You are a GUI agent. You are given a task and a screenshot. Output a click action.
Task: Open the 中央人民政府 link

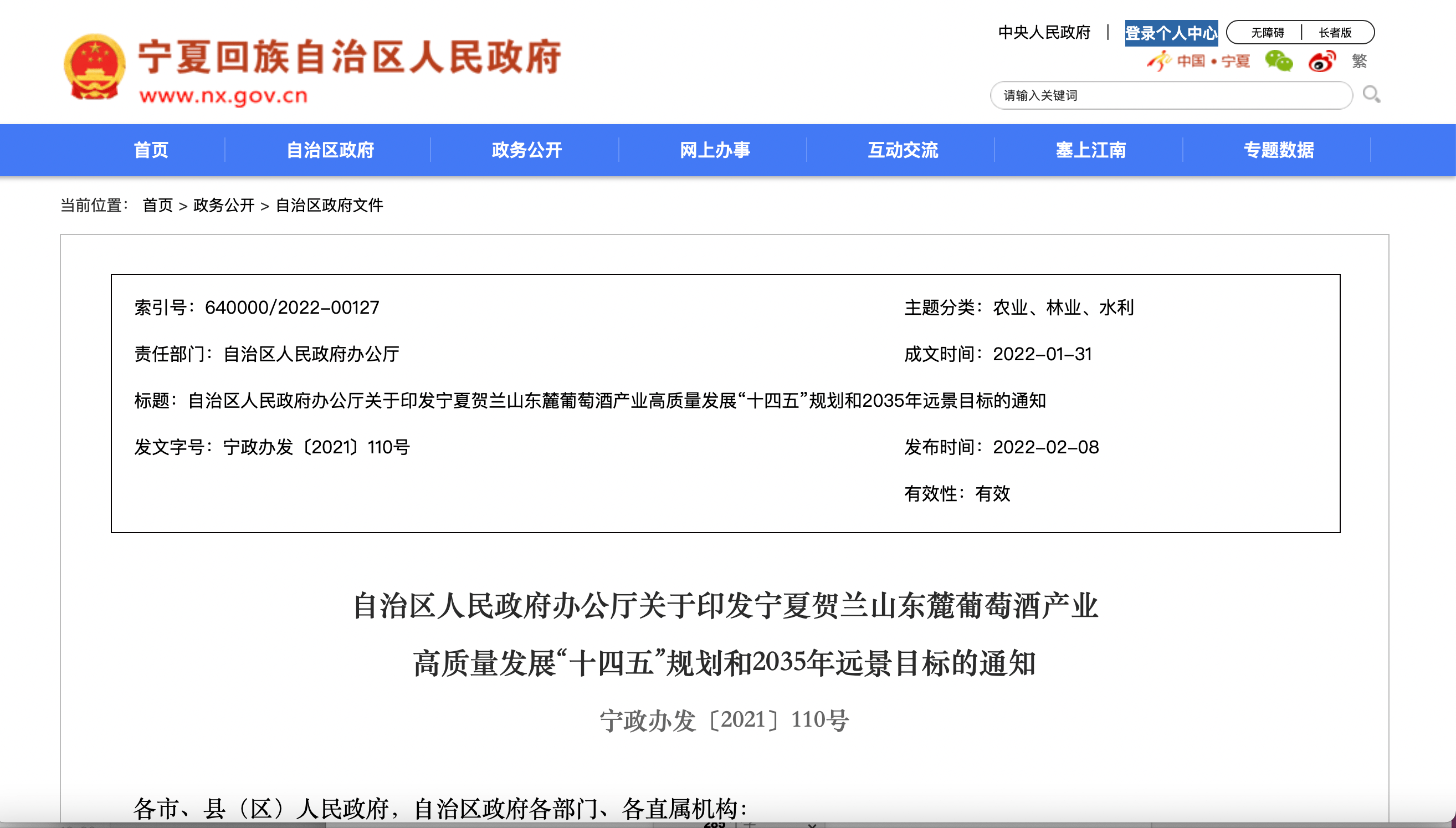(x=1043, y=33)
